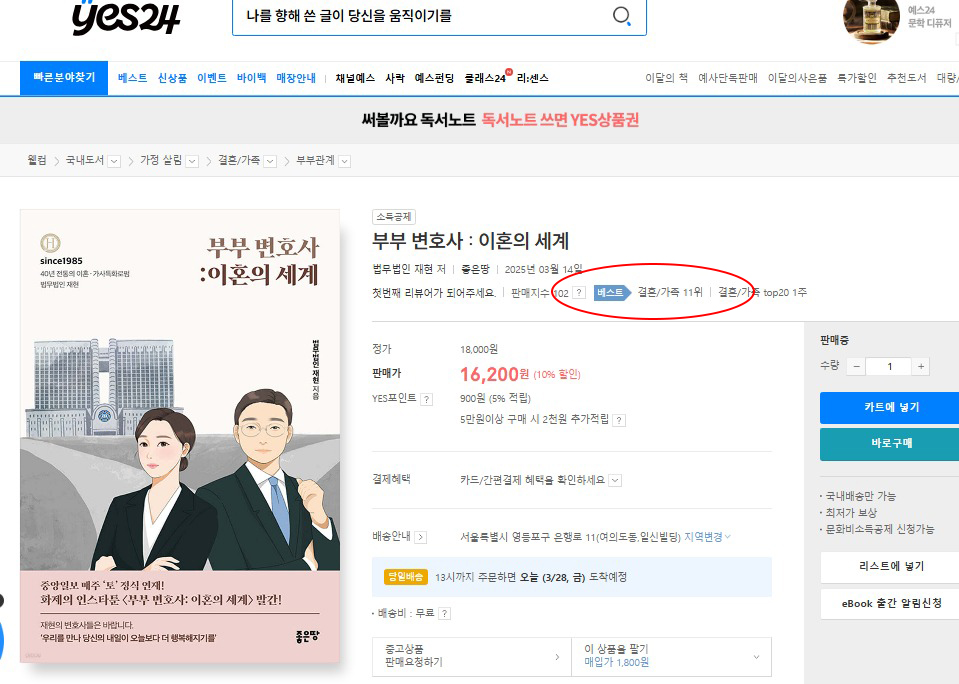
Task: Click the search input field
Action: (x=420, y=16)
